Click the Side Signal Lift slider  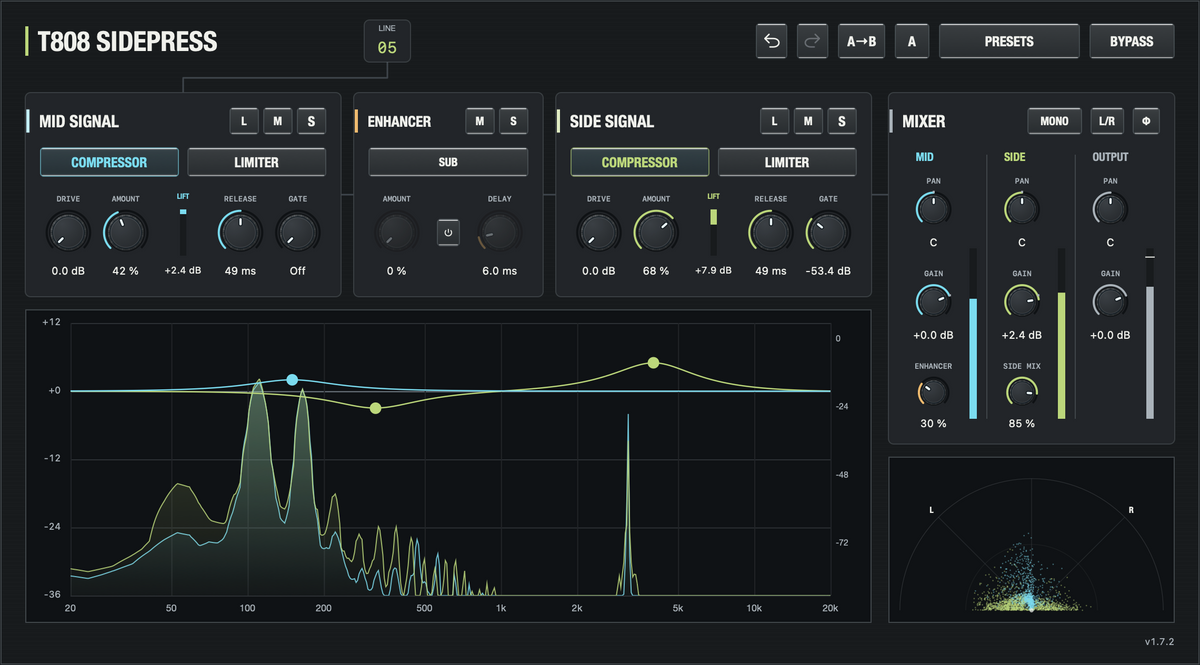click(x=713, y=230)
